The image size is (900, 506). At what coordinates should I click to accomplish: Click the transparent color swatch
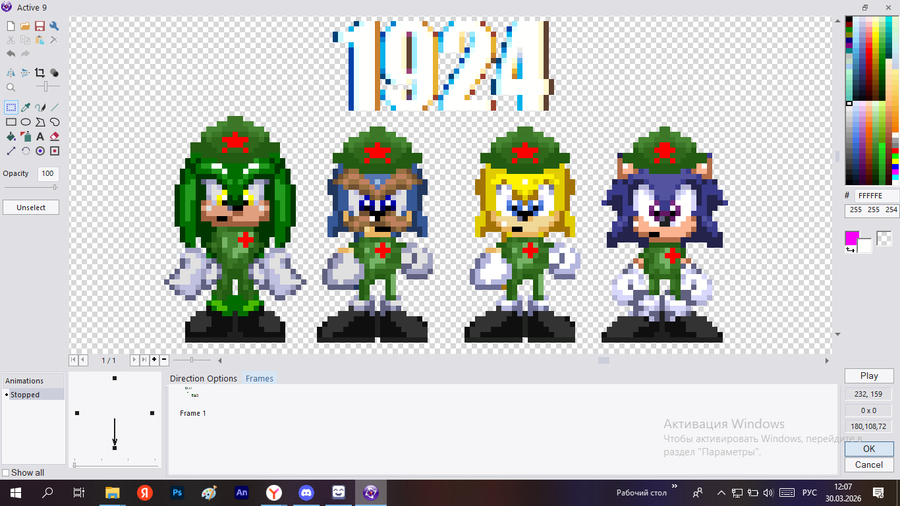(x=885, y=238)
